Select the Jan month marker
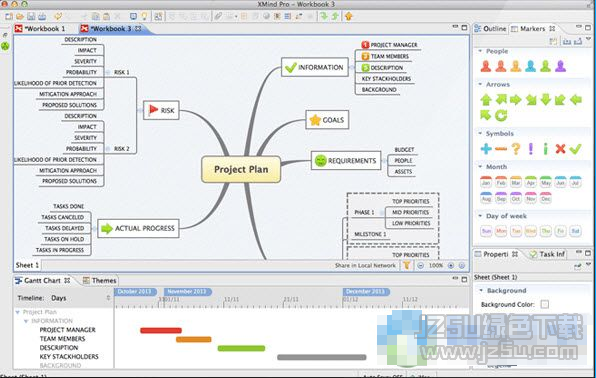Viewport: 596px width, 378px height. 486,182
